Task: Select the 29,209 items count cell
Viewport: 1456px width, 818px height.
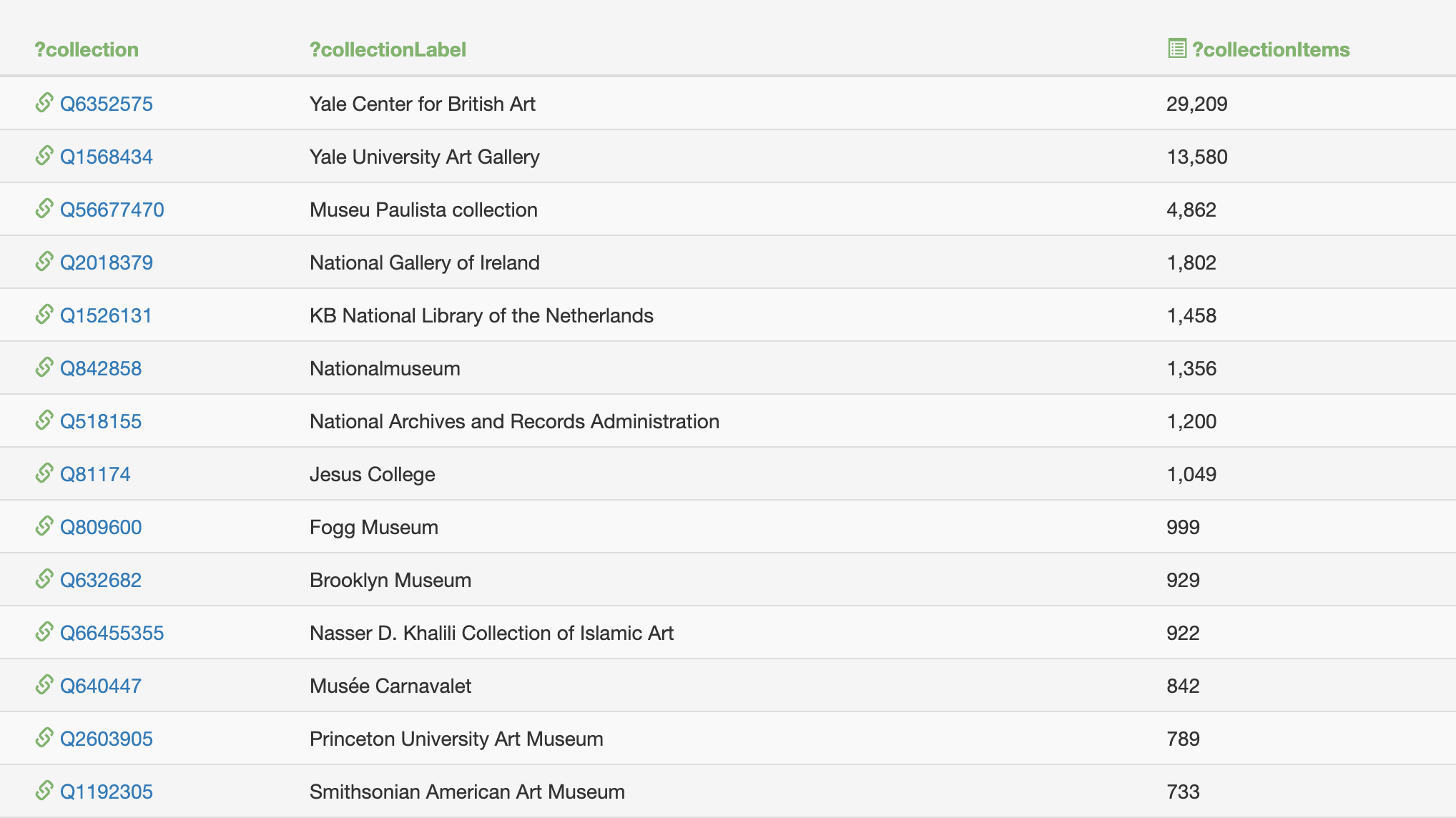Action: click(1196, 104)
